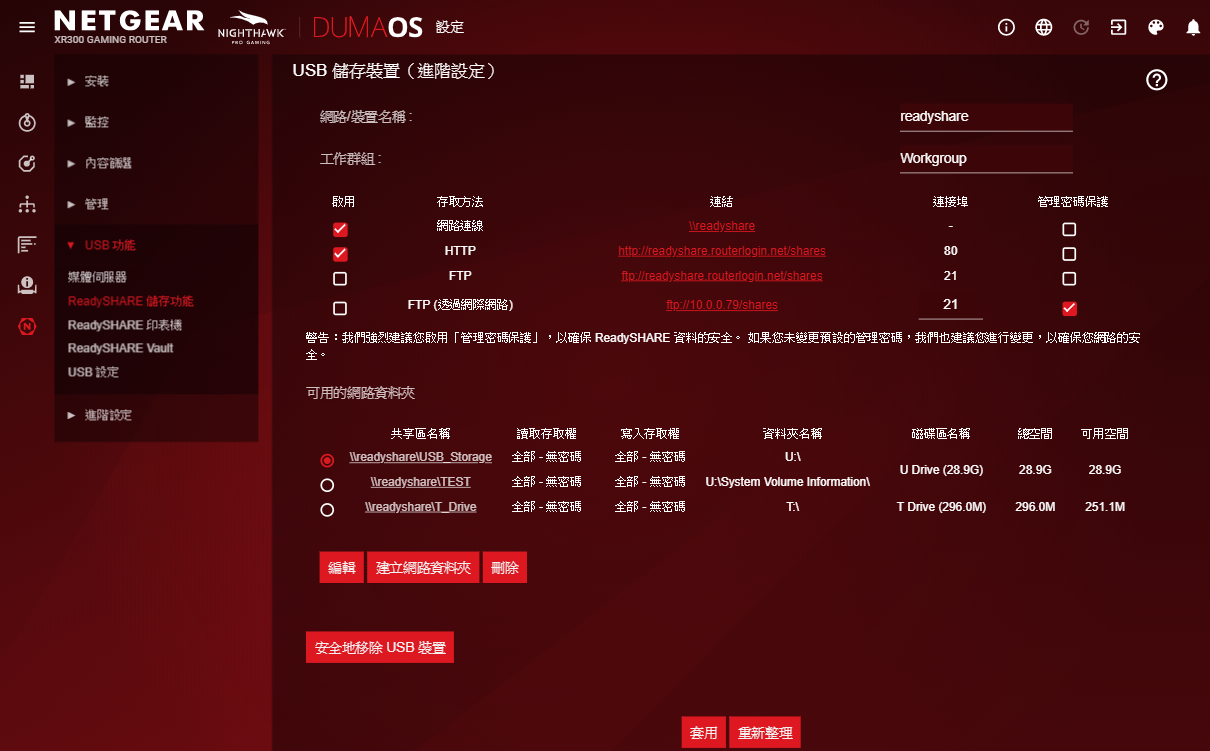Click the 編輯 button

click(x=342, y=567)
